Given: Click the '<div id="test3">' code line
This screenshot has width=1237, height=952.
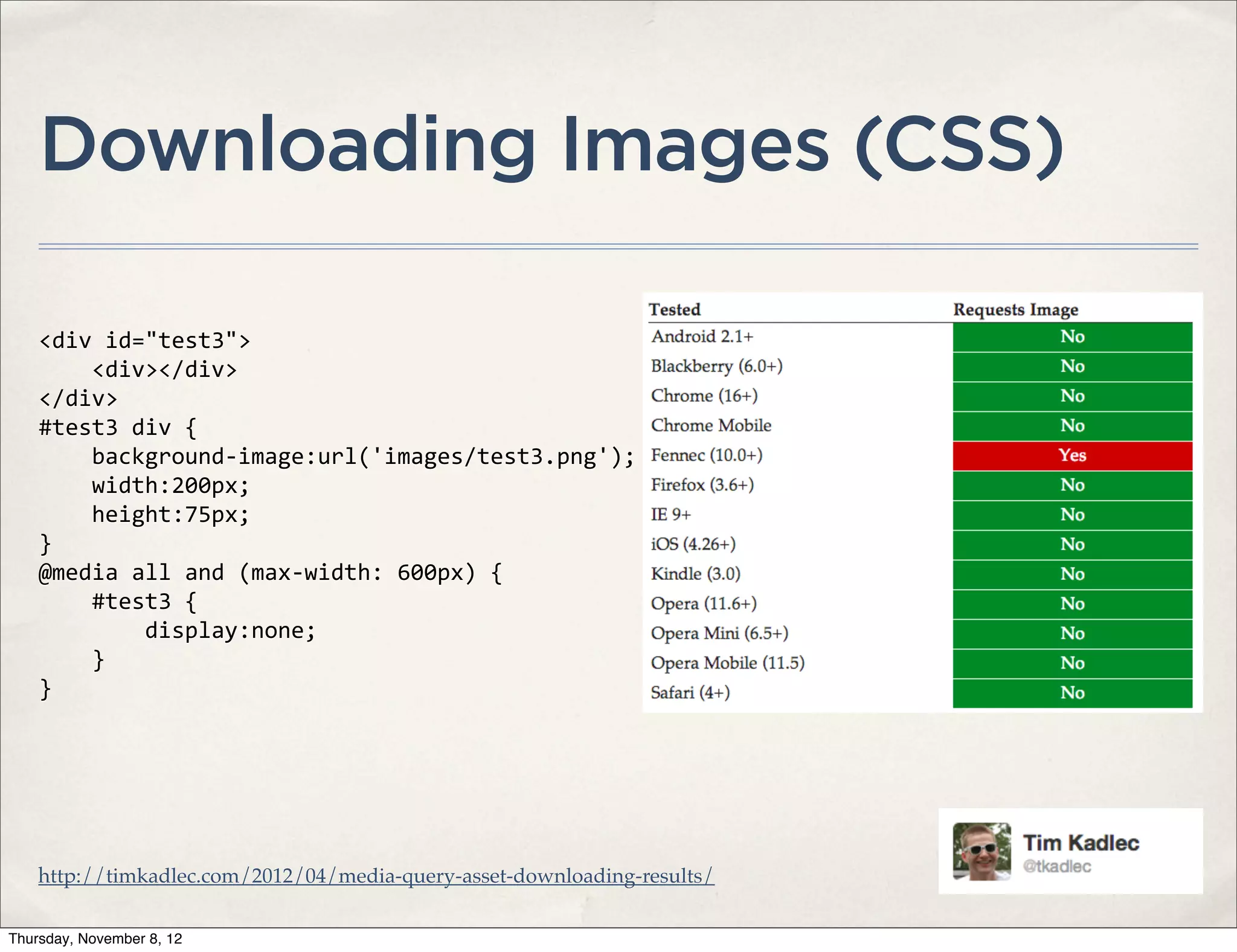Looking at the screenshot, I should tap(144, 341).
